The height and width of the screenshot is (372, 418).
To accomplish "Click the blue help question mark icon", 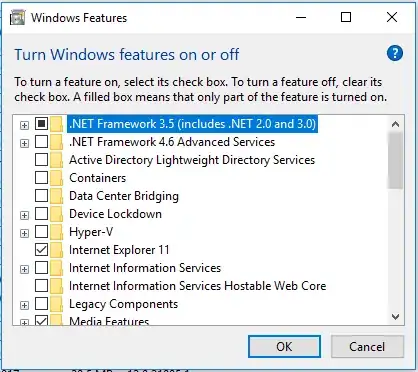I will (395, 53).
